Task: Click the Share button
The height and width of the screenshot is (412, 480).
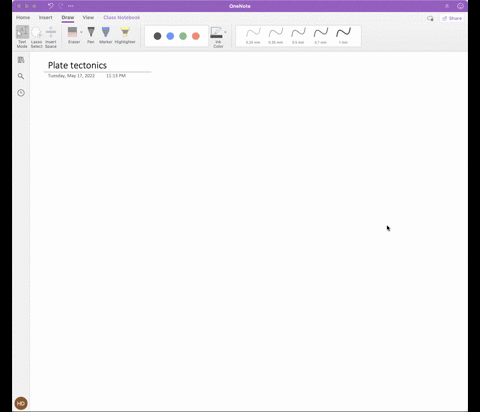Action: (x=452, y=18)
